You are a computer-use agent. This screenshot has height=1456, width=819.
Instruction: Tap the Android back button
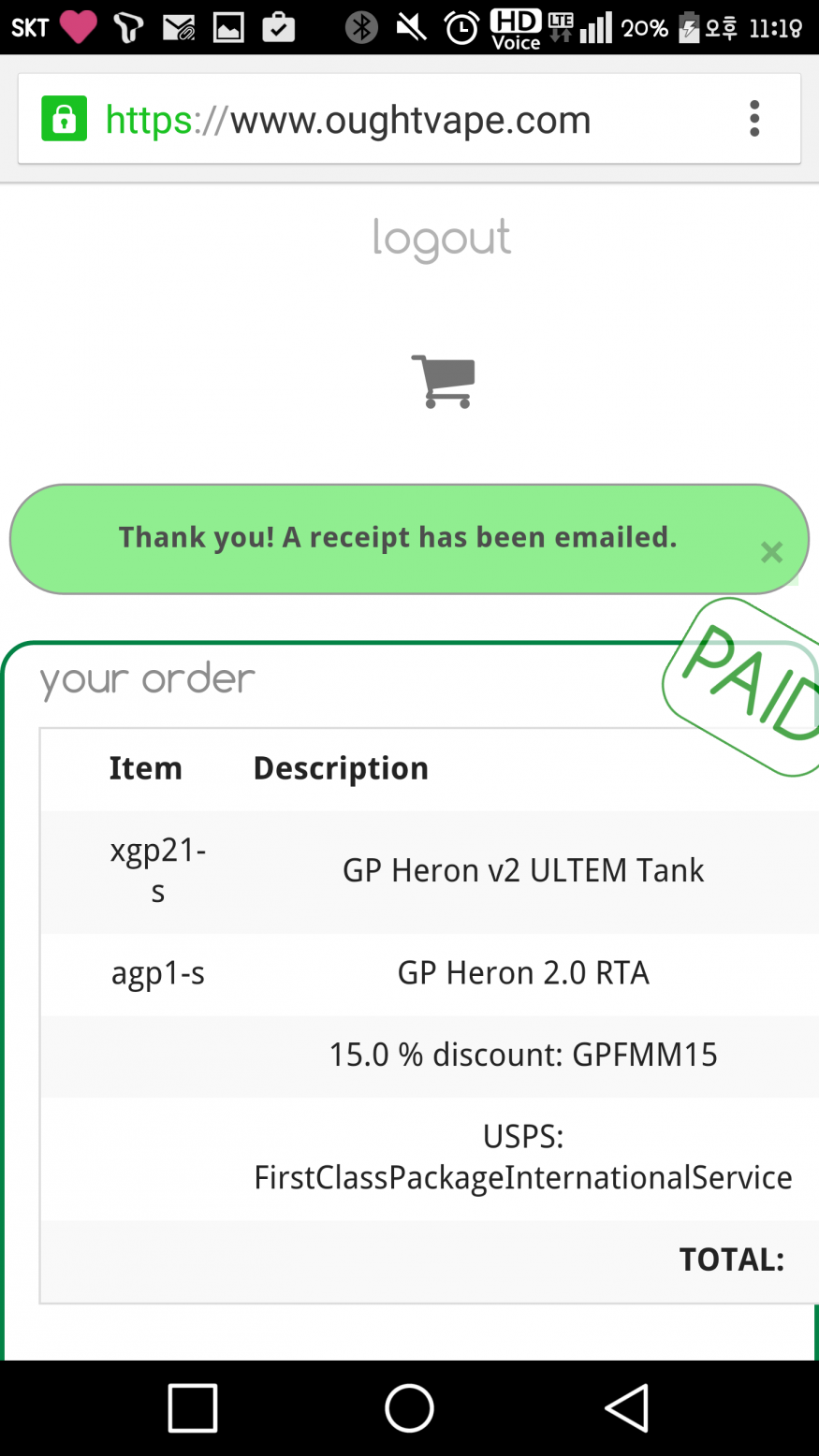pos(626,1407)
